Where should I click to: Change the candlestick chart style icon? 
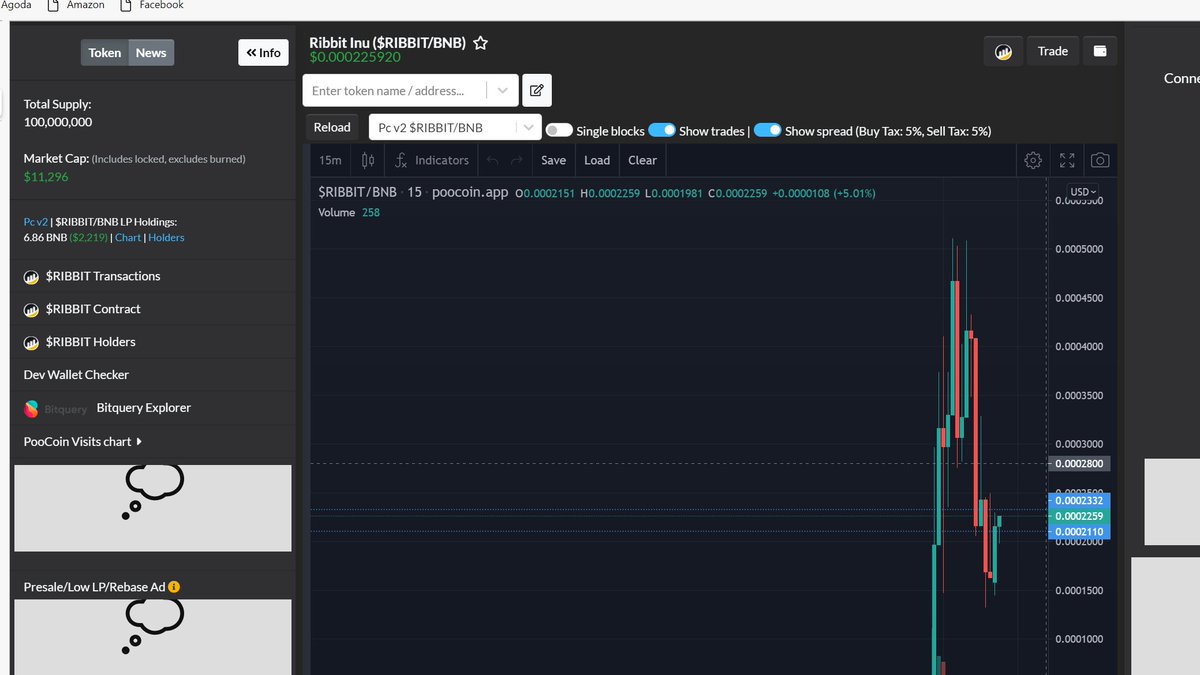point(368,160)
